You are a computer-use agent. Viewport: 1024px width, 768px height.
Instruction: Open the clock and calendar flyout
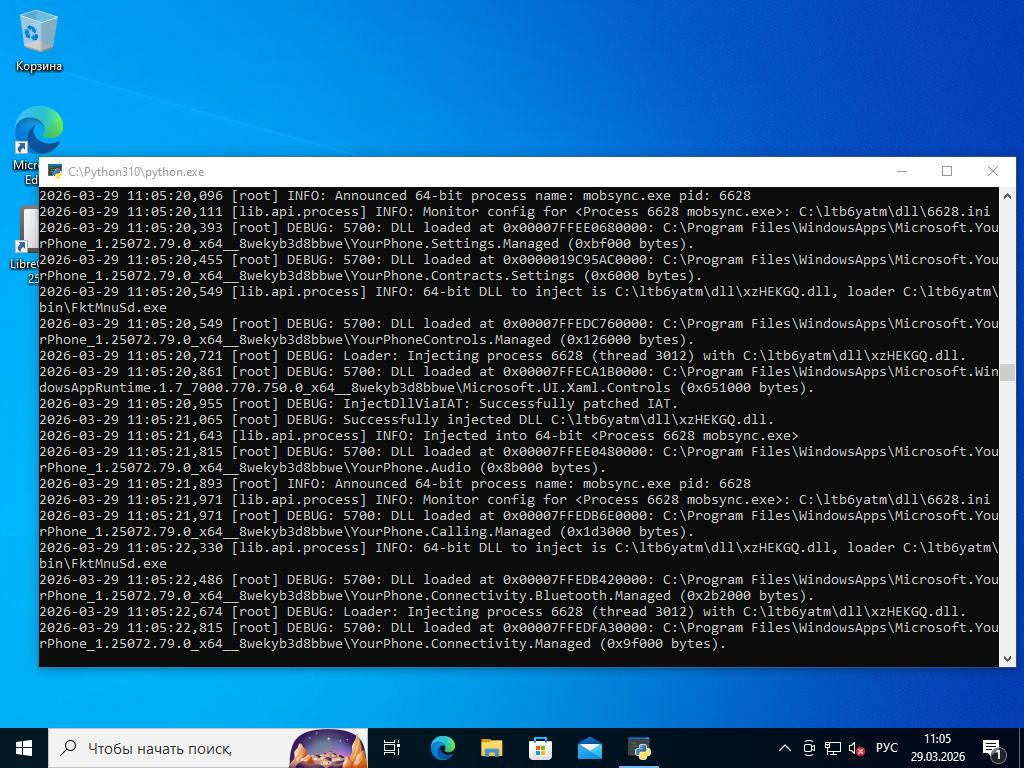click(937, 748)
